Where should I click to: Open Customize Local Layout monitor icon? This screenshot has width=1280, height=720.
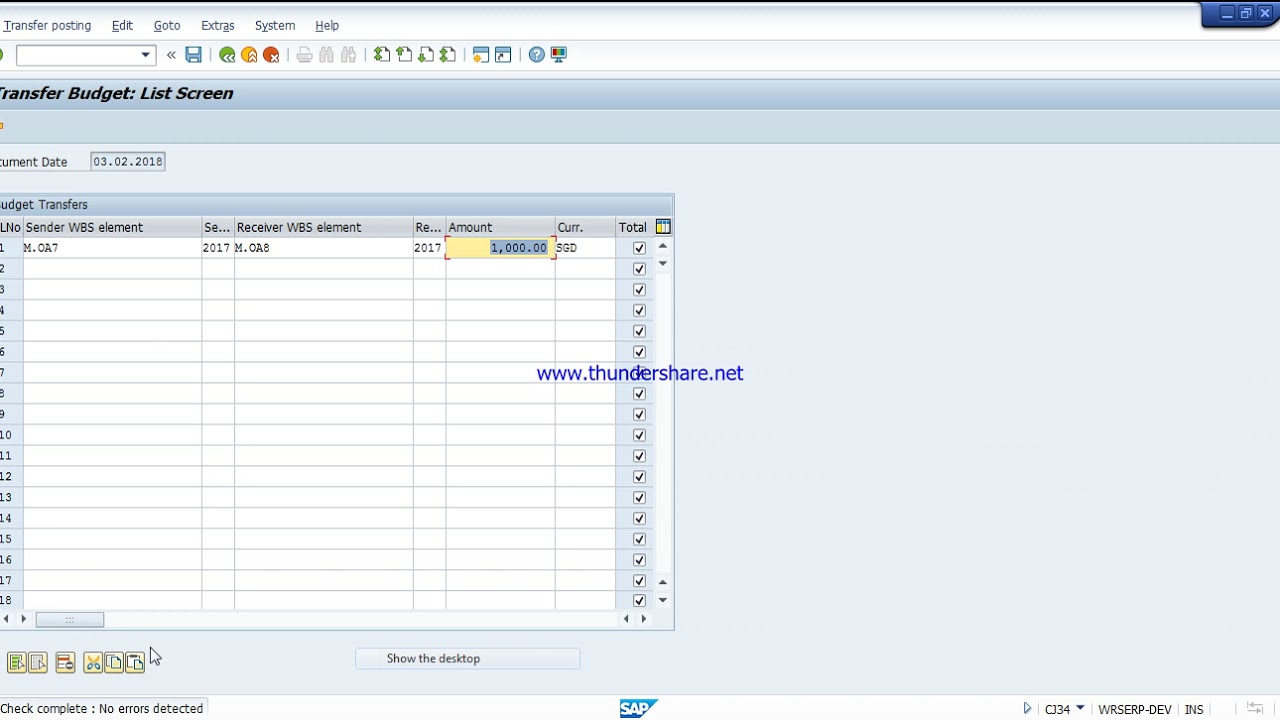pyautogui.click(x=559, y=55)
